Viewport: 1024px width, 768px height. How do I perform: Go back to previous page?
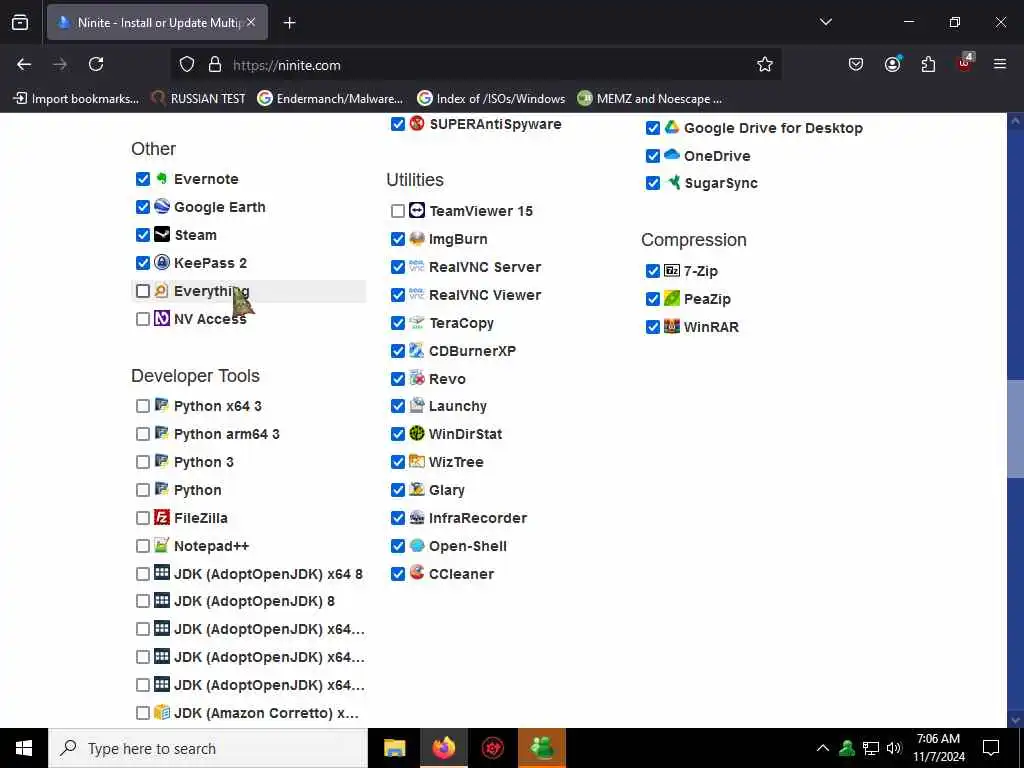[24, 64]
